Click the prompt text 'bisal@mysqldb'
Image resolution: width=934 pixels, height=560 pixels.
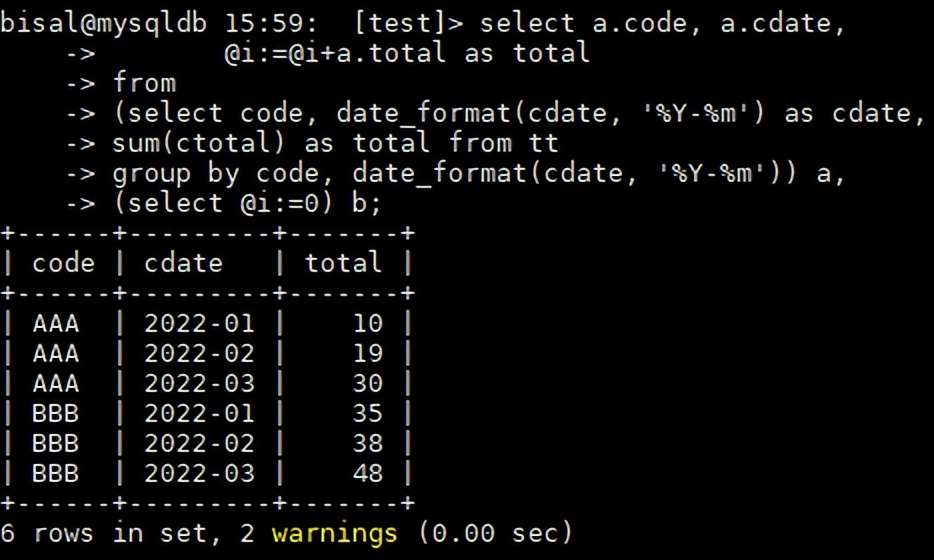coord(104,24)
